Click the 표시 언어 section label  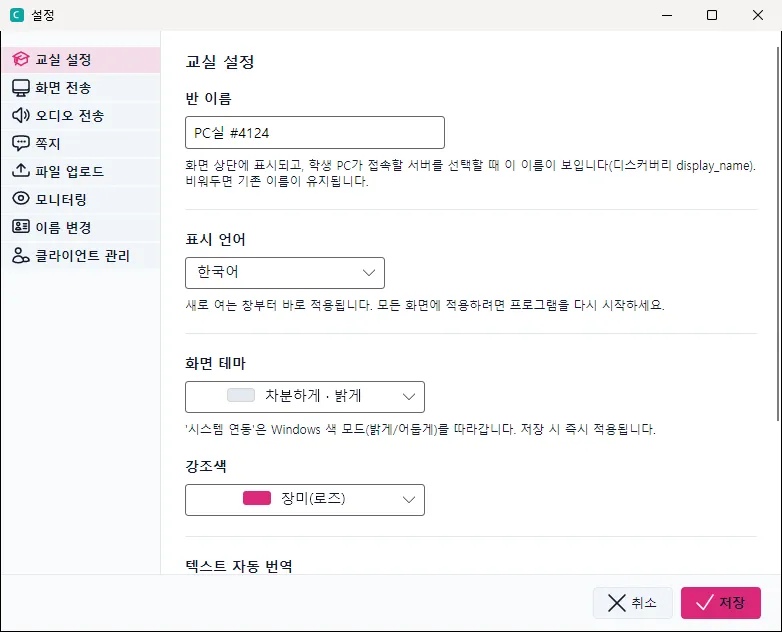pos(215,239)
